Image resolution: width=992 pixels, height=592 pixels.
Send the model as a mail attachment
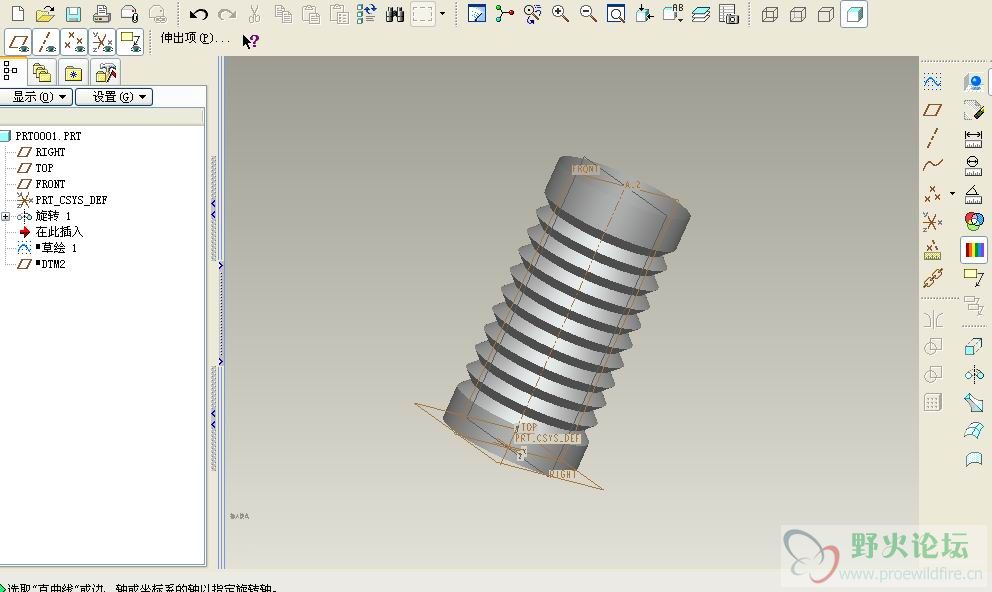[x=129, y=14]
